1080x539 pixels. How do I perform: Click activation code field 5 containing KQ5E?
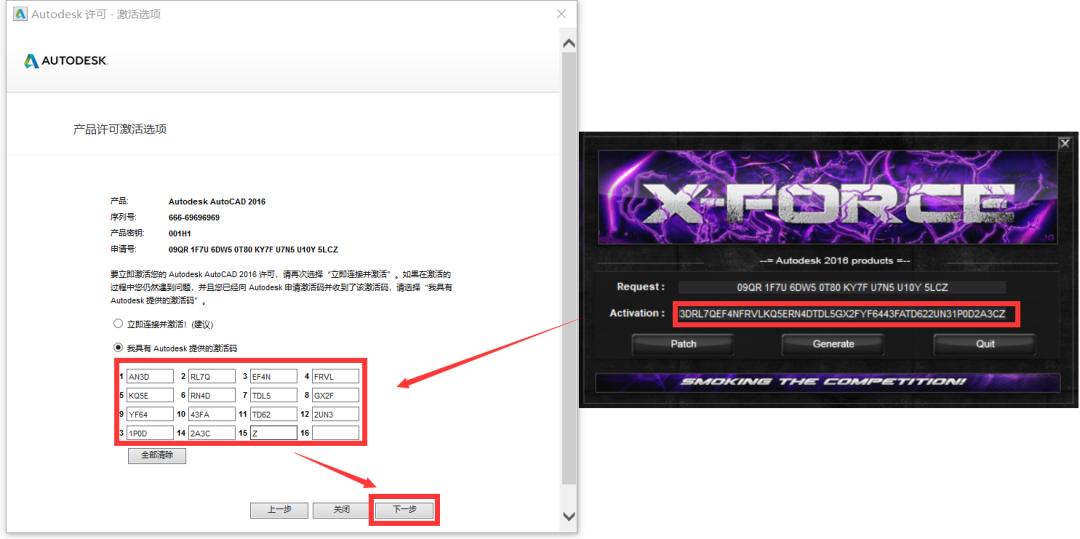coord(149,395)
